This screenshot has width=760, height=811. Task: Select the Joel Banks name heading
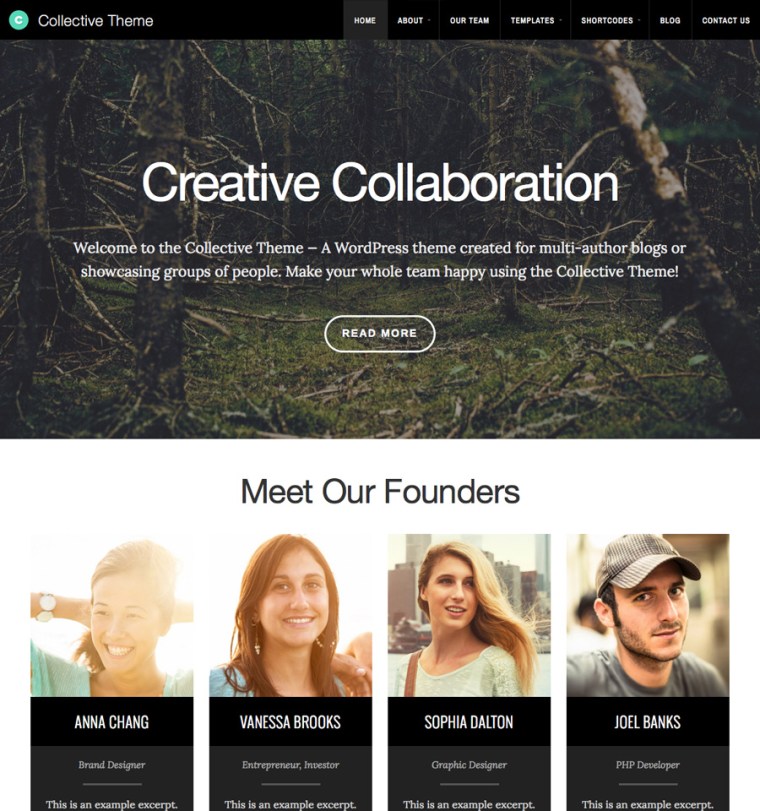648,722
